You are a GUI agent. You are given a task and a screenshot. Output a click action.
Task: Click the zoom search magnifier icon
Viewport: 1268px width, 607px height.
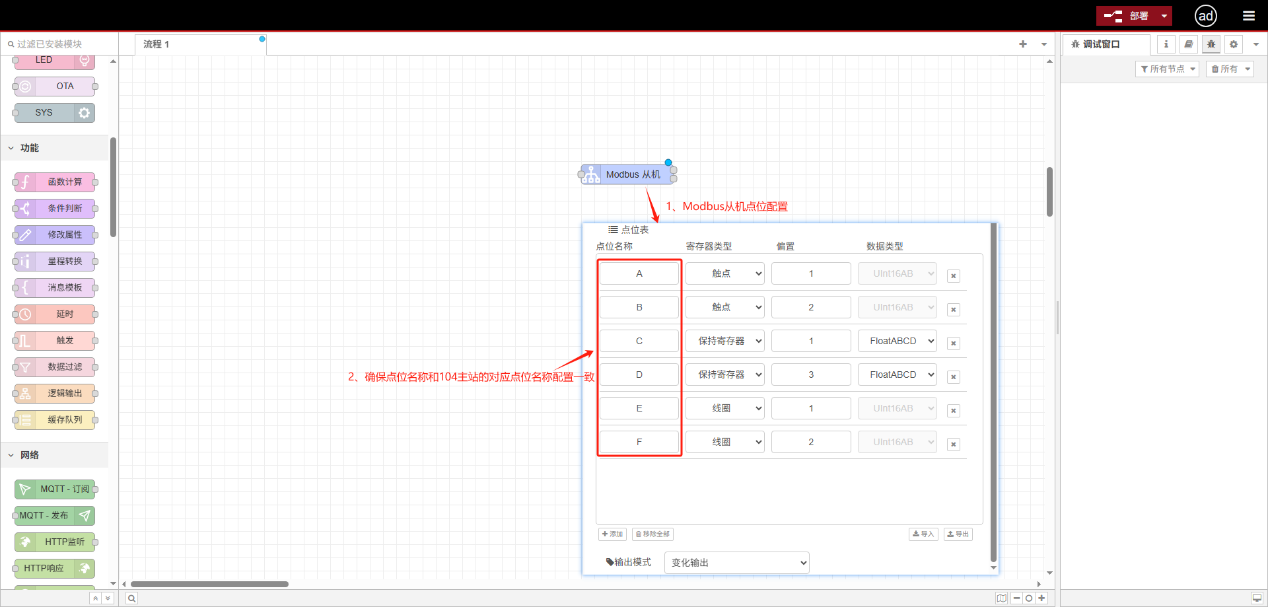pyautogui.click(x=131, y=597)
